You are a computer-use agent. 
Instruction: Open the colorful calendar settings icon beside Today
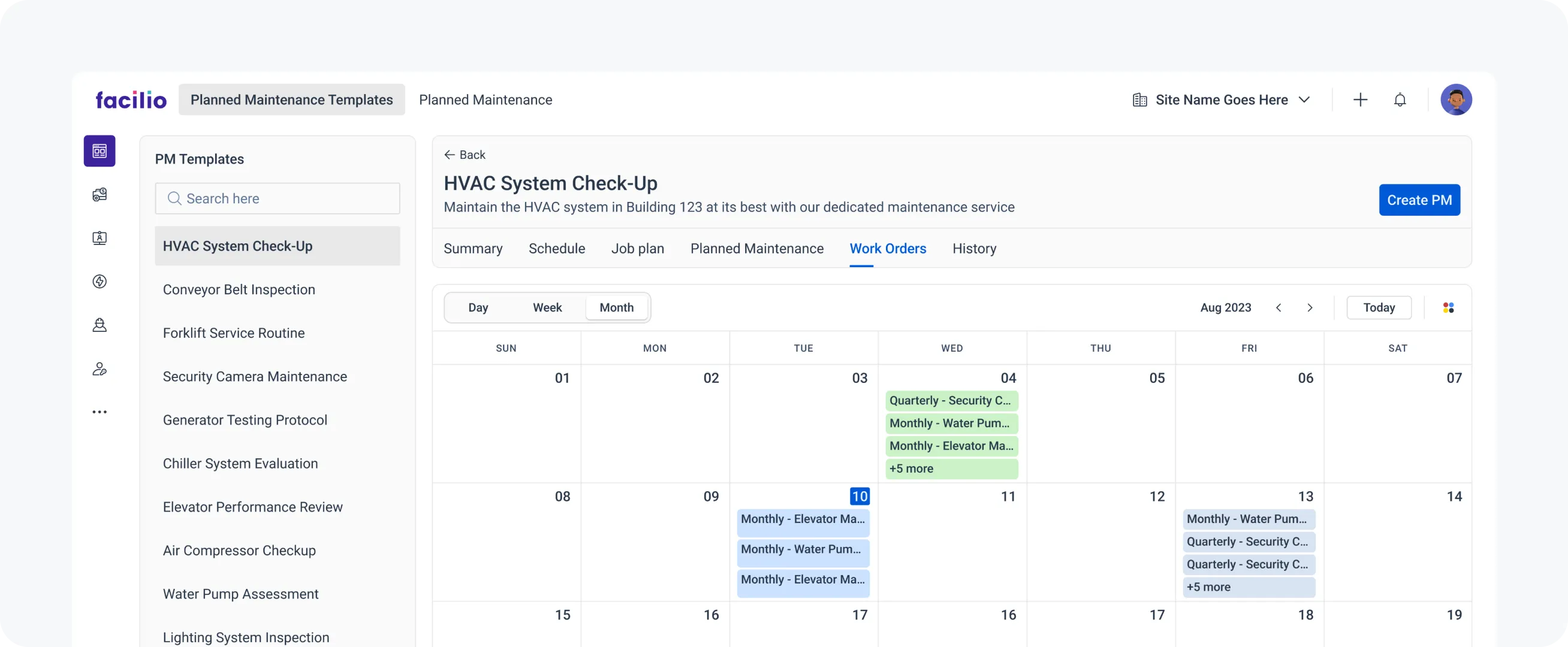1448,307
